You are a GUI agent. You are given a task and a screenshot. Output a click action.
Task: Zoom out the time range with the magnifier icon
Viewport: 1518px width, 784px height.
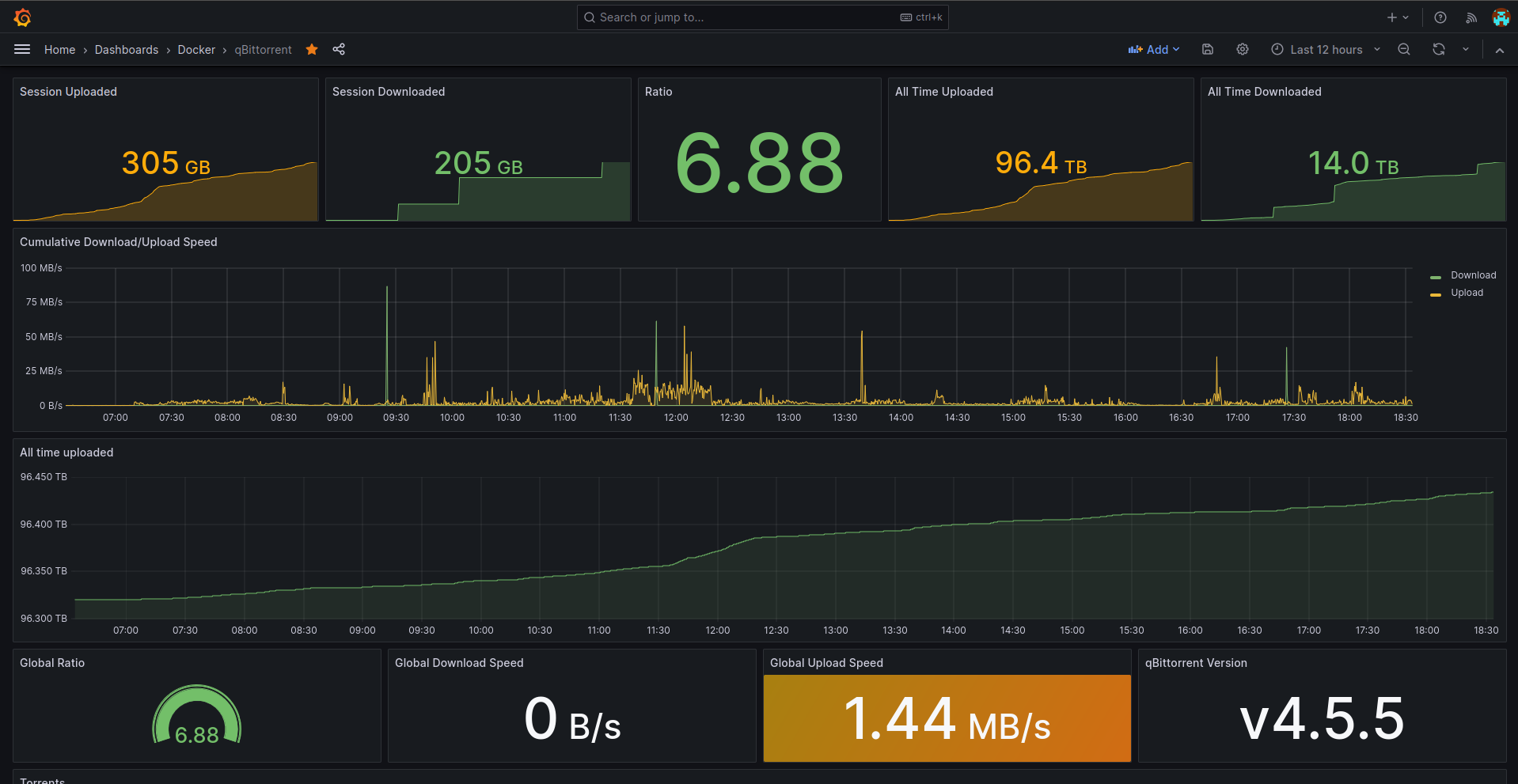point(1403,49)
